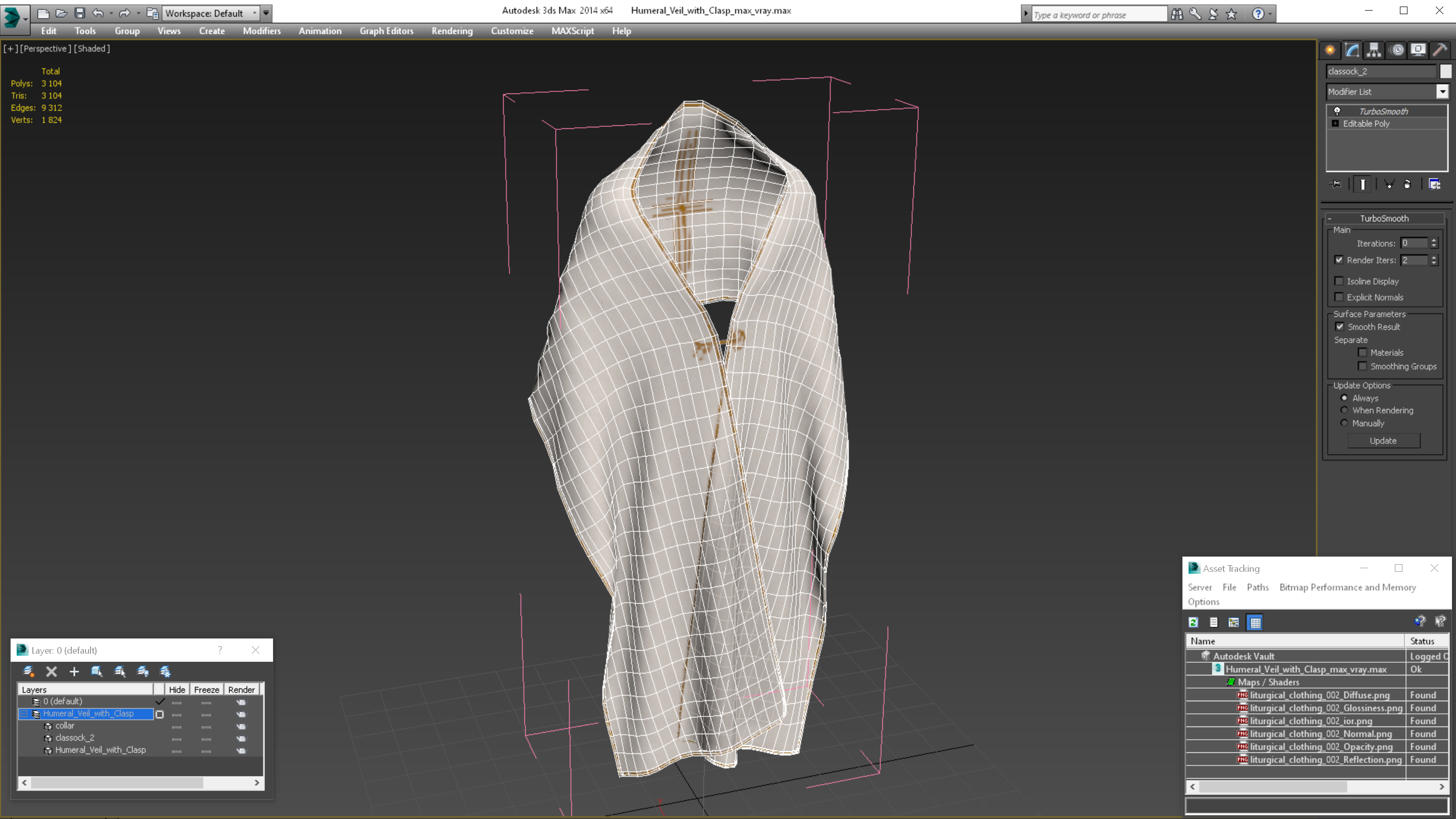Click Tree View icon in Asset Tracking
The width and height of the screenshot is (1456, 819).
1234,622
